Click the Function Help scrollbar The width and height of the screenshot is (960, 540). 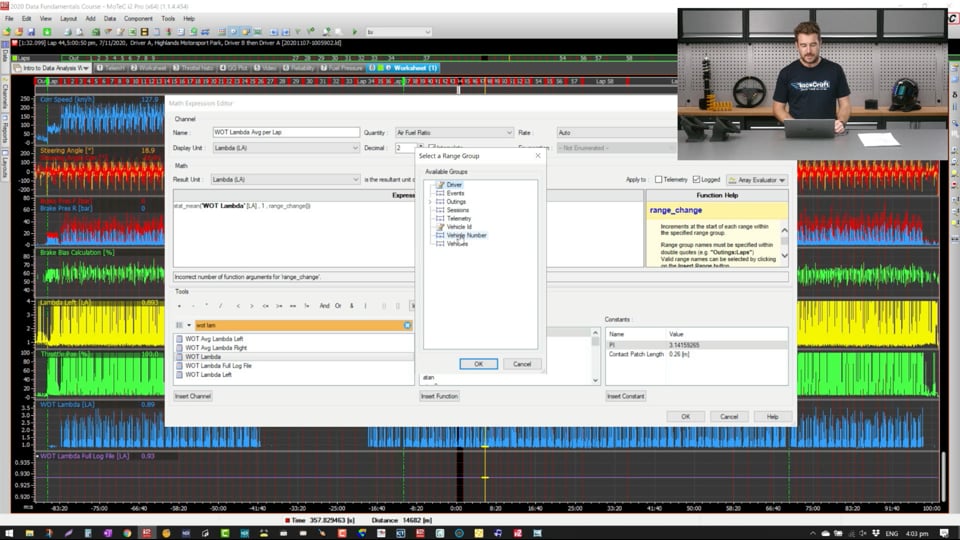coord(784,240)
